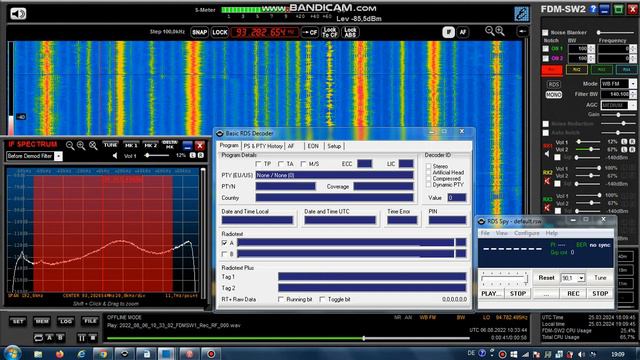
Task: Check the Stereo option under Decoder ID
Action: (428, 166)
